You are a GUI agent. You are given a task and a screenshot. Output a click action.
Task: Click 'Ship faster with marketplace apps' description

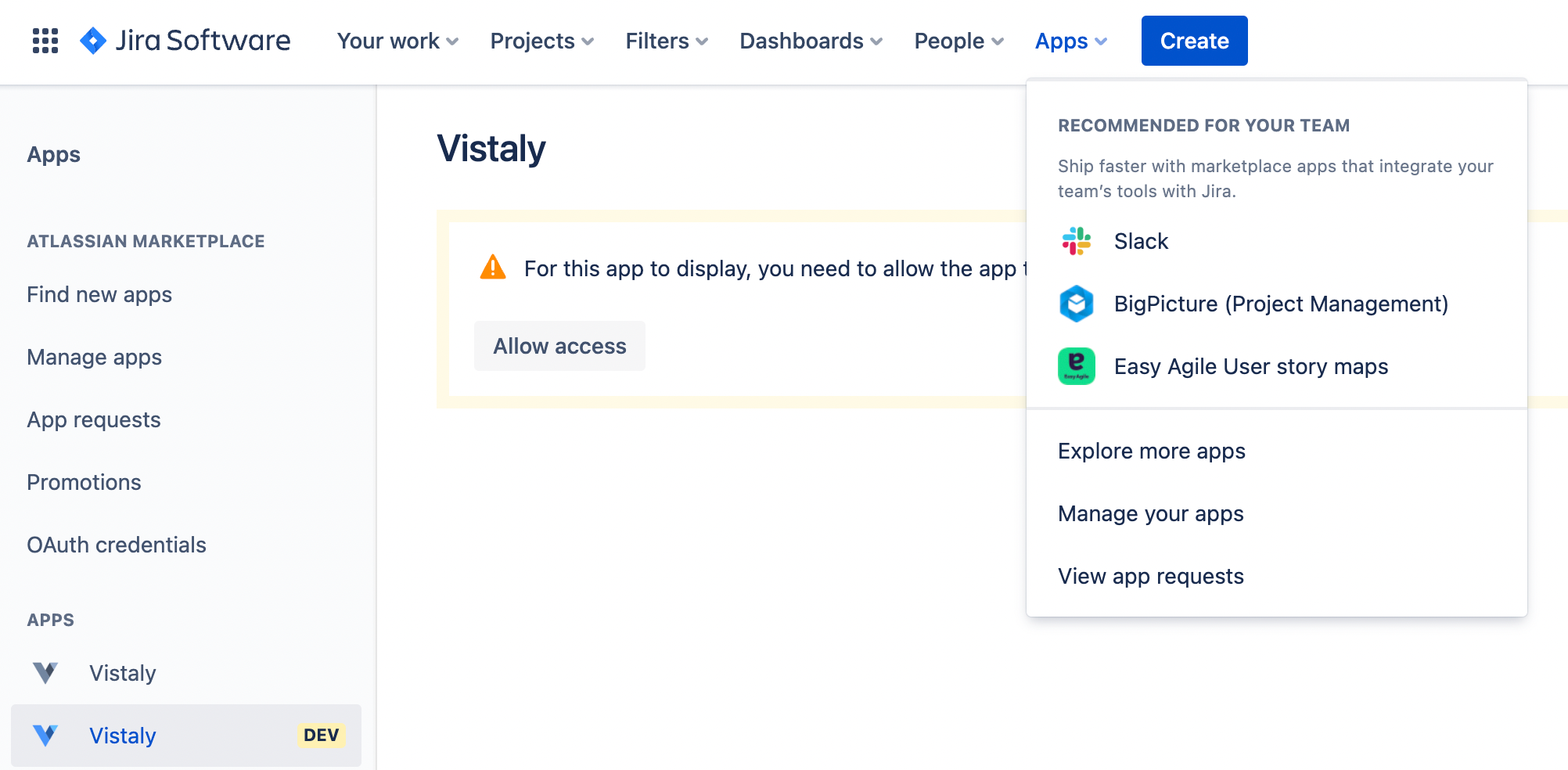coord(1275,178)
